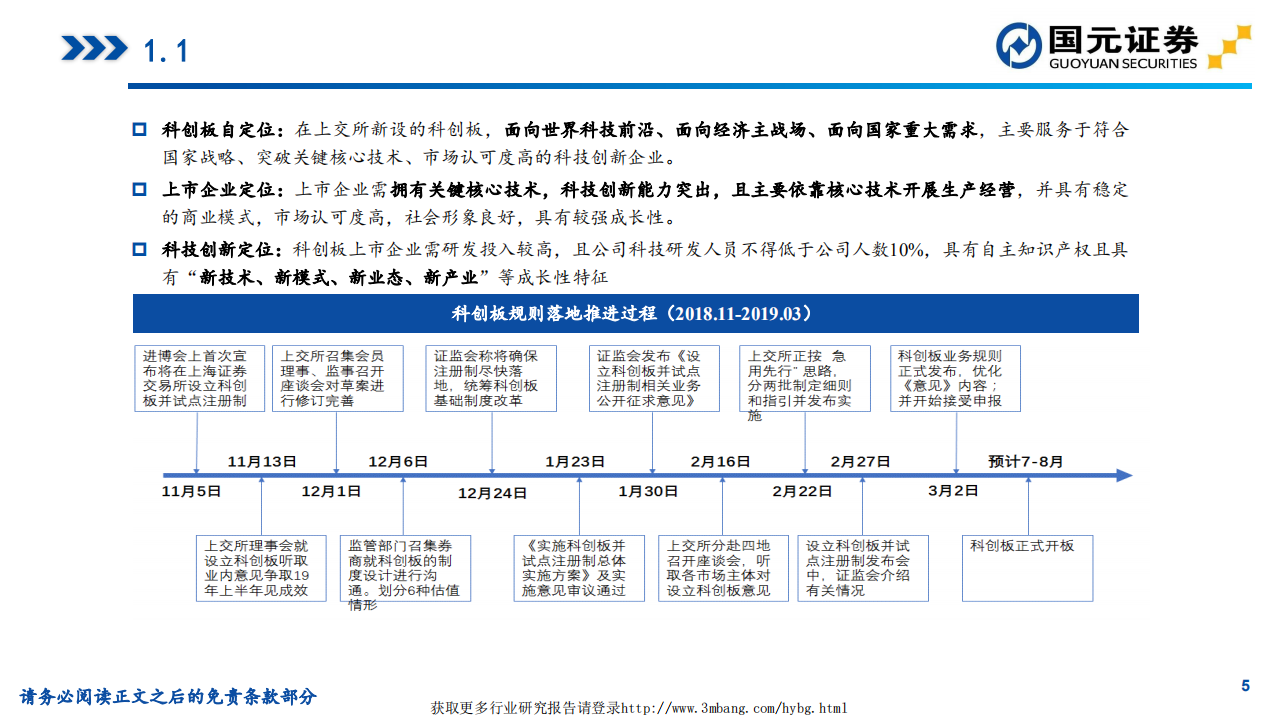
Task: Select the box about 科创板业务规则正式发布
Action: [954, 378]
